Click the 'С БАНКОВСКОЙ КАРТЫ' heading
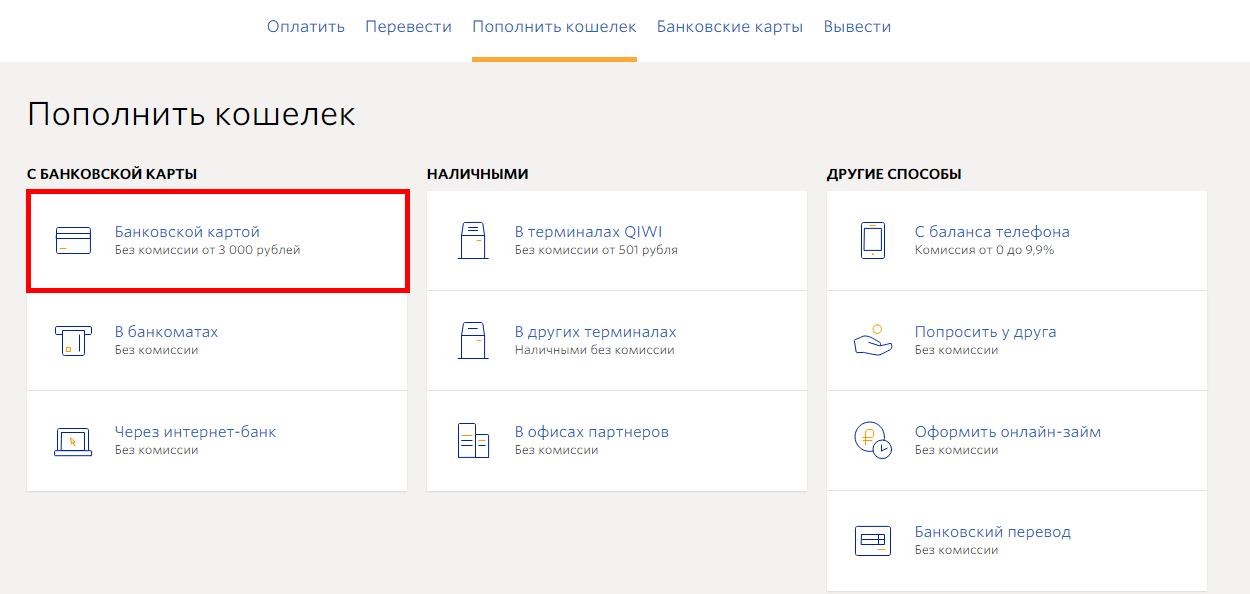This screenshot has height=594, width=1250. tap(112, 174)
